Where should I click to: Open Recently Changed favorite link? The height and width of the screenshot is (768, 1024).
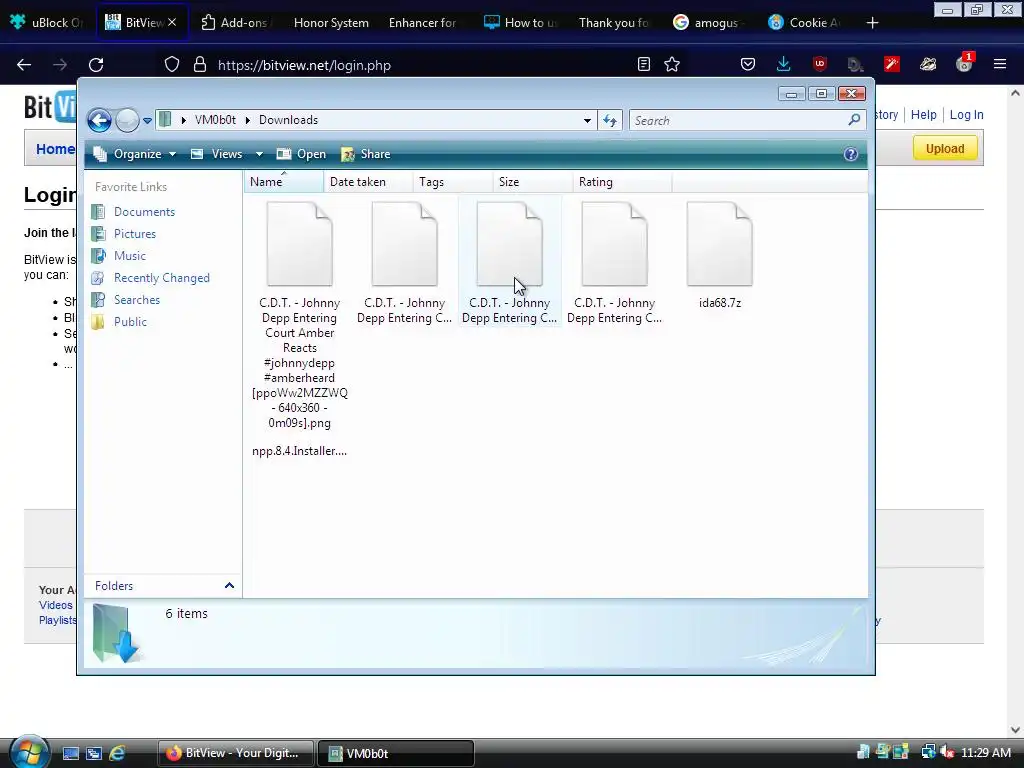click(x=162, y=278)
